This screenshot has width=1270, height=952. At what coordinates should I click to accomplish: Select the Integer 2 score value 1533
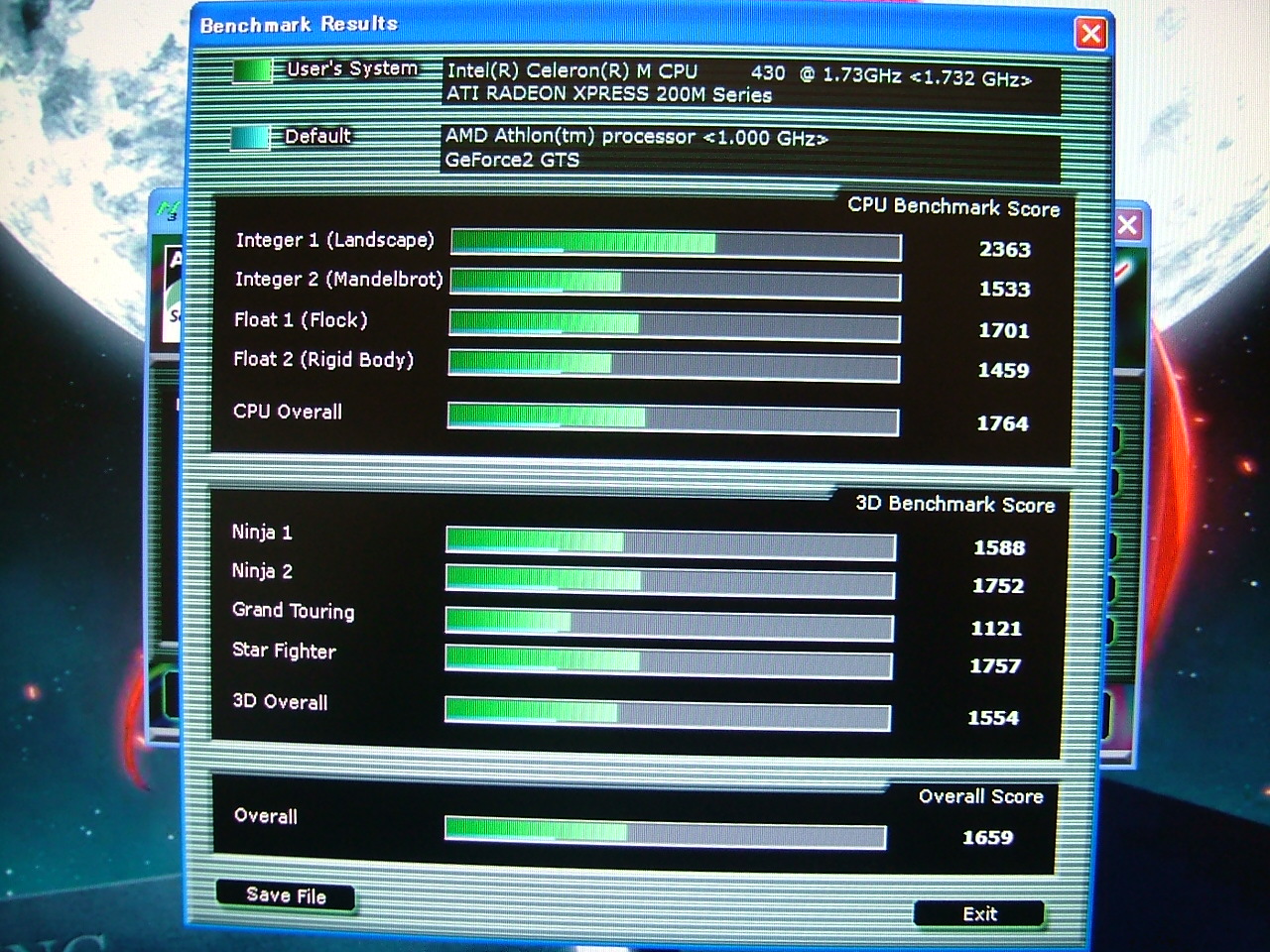pyautogui.click(x=1005, y=290)
